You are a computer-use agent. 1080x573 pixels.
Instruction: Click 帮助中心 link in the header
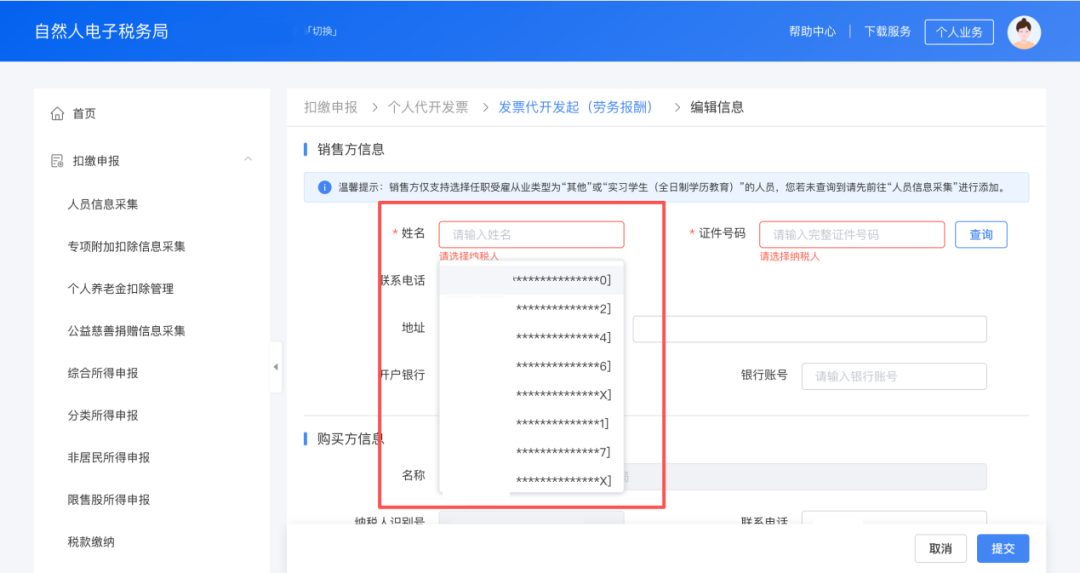point(812,32)
